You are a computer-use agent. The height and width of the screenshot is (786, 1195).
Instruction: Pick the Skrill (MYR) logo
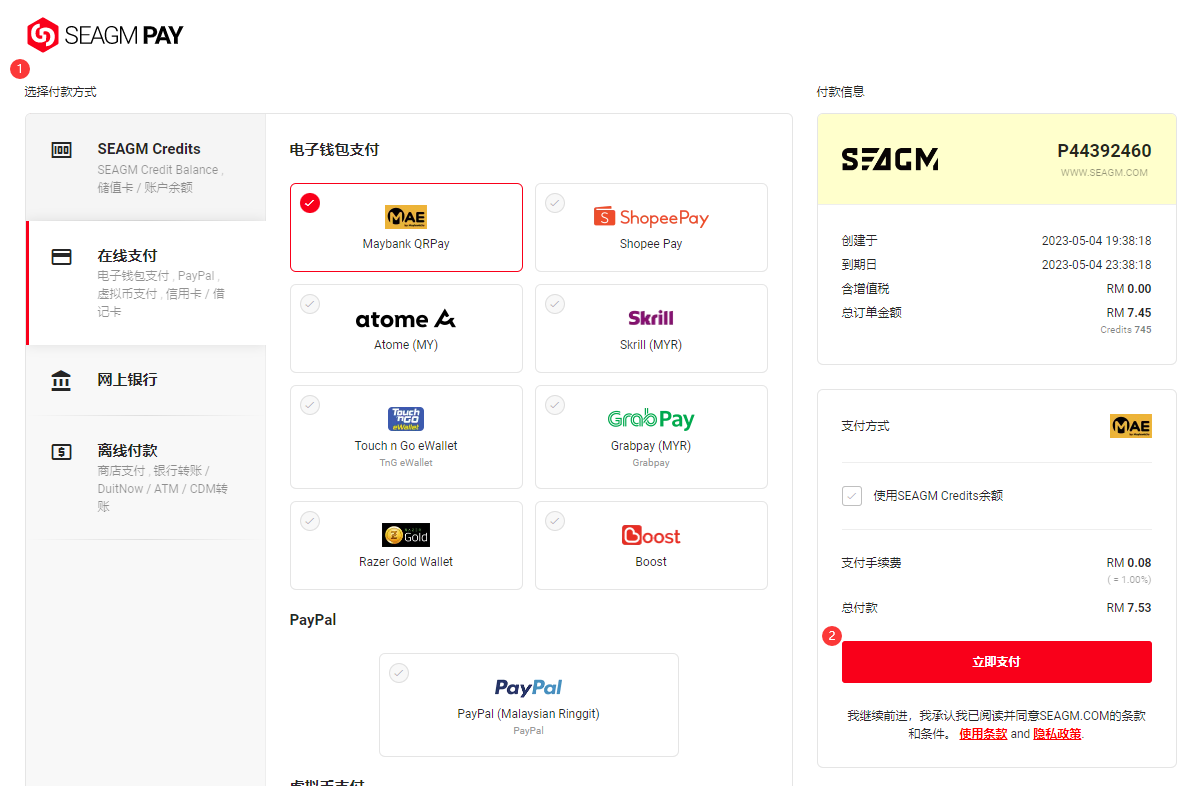click(651, 318)
